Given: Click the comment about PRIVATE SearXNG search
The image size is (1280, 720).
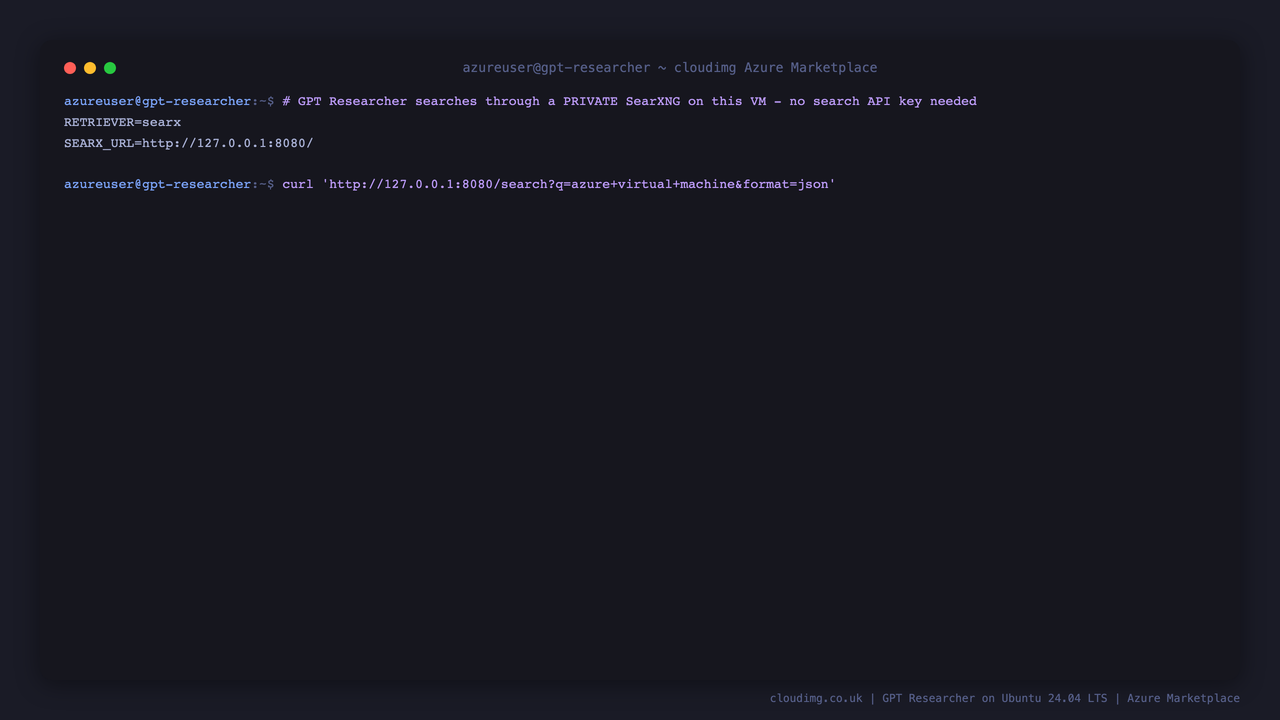Looking at the screenshot, I should pos(630,101).
